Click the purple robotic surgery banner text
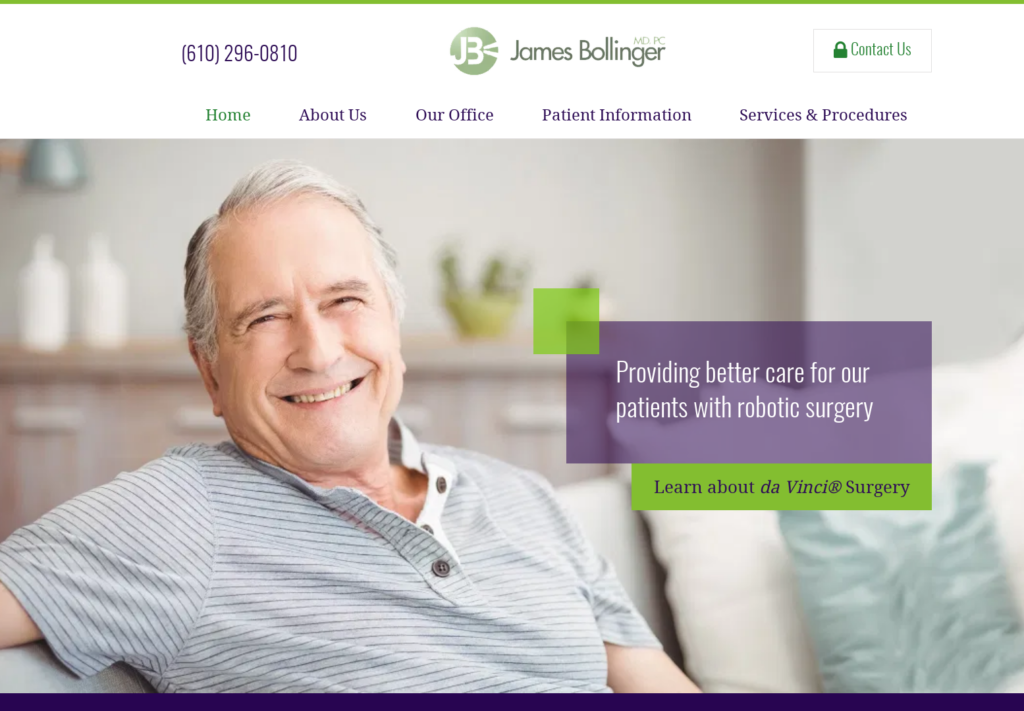Screen dimensions: 1024x711 (744, 390)
